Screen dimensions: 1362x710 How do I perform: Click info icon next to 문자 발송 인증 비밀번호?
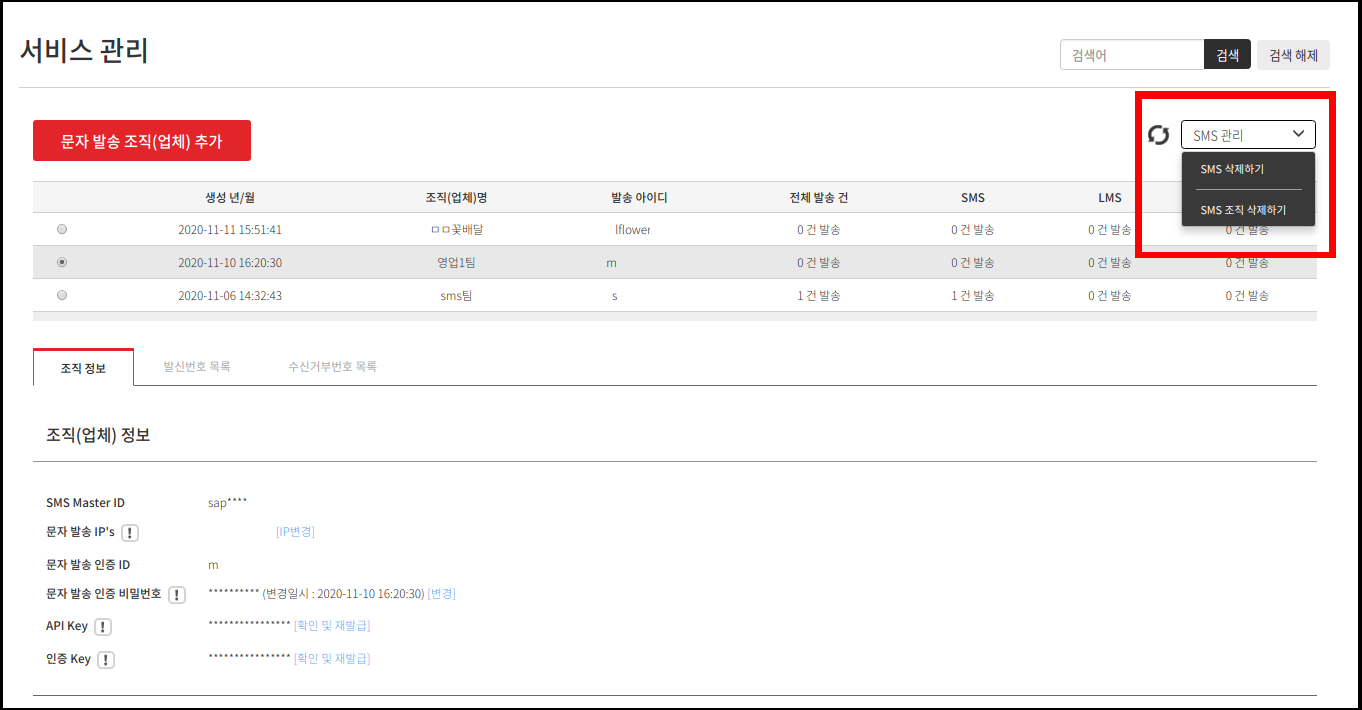click(x=177, y=595)
